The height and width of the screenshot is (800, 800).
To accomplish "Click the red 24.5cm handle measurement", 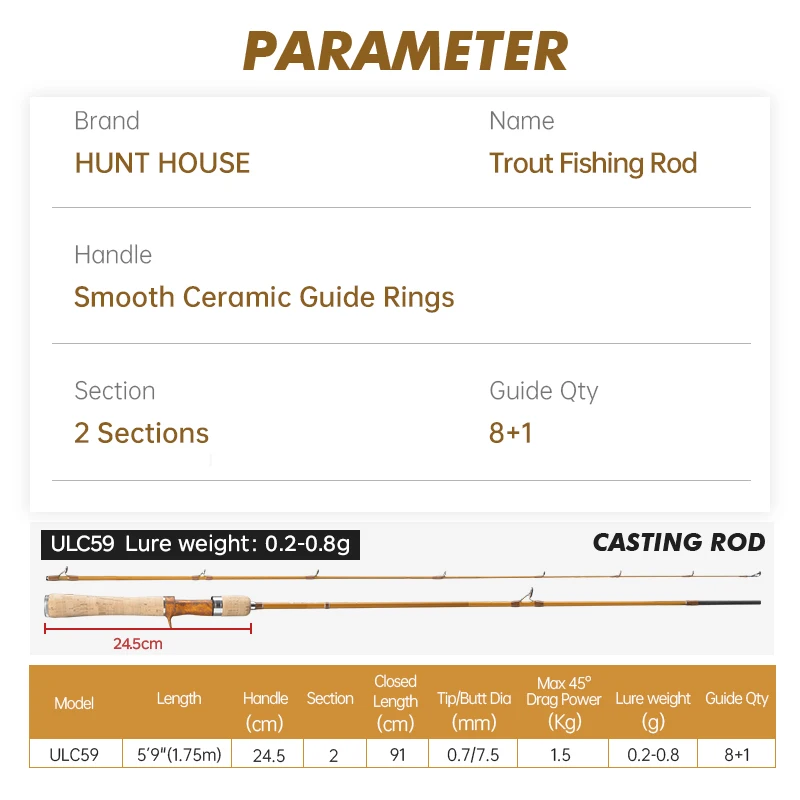I will [138, 644].
